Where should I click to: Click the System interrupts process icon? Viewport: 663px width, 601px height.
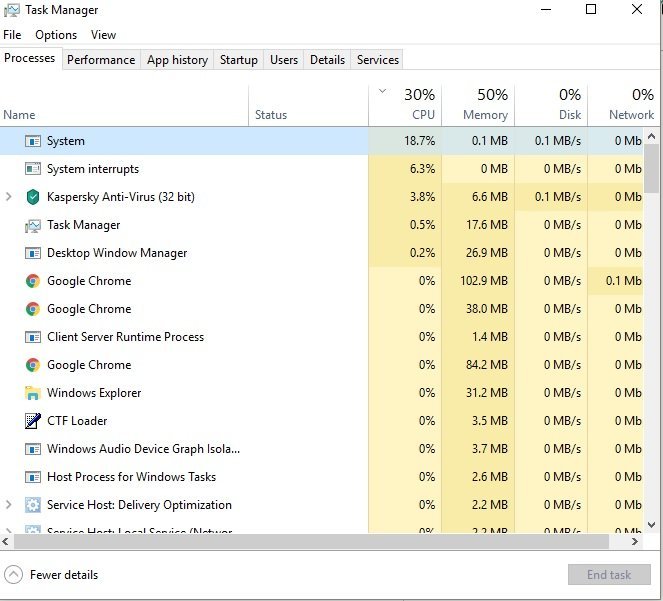point(33,169)
